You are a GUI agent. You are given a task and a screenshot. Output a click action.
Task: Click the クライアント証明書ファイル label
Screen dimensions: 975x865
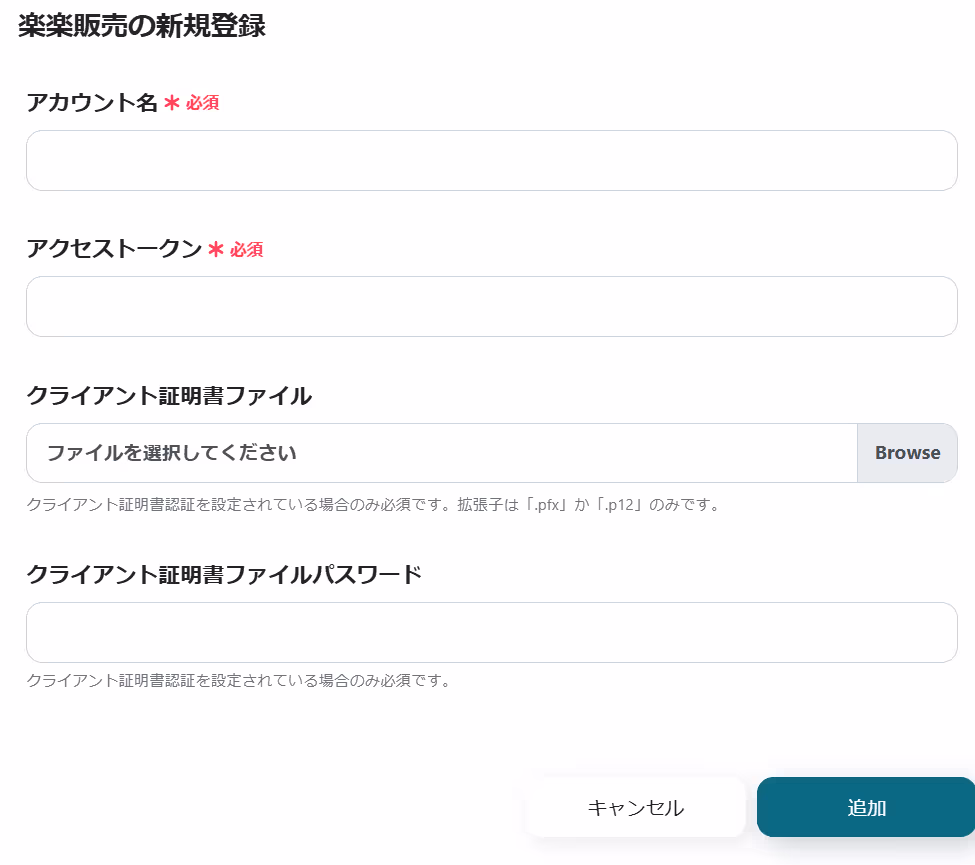pyautogui.click(x=169, y=395)
